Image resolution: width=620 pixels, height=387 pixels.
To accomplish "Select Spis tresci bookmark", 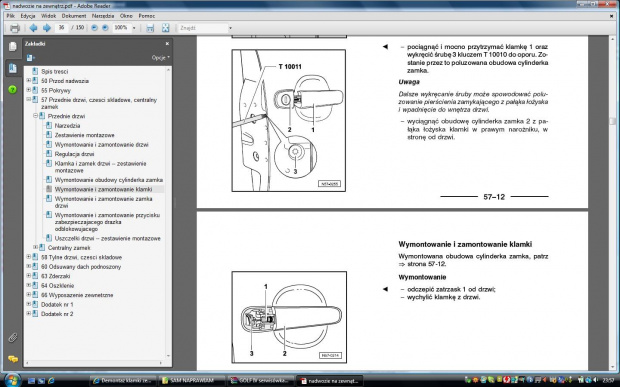I will pos(55,72).
